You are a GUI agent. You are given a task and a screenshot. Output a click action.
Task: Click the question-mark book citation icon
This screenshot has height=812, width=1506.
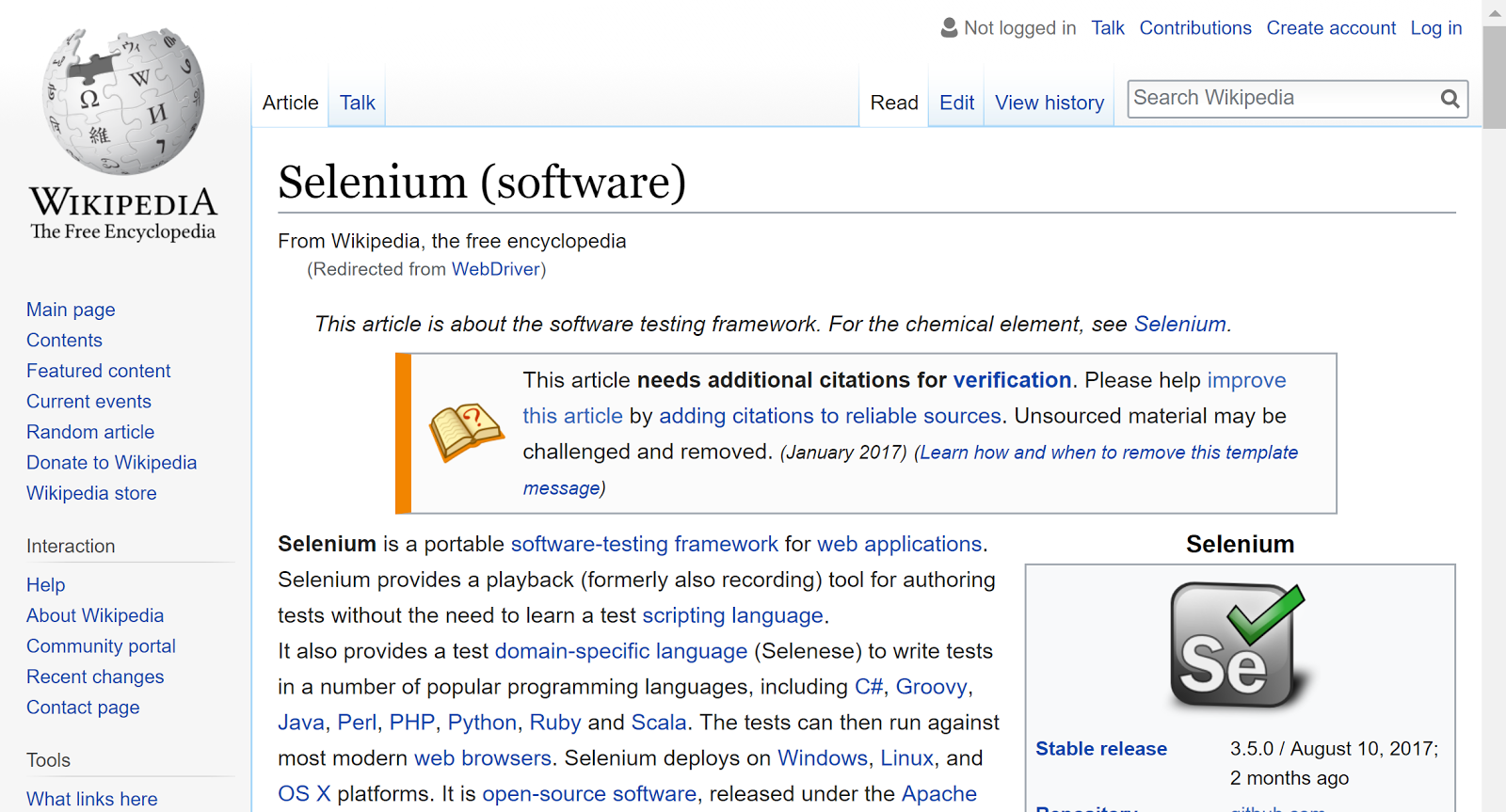(x=467, y=433)
